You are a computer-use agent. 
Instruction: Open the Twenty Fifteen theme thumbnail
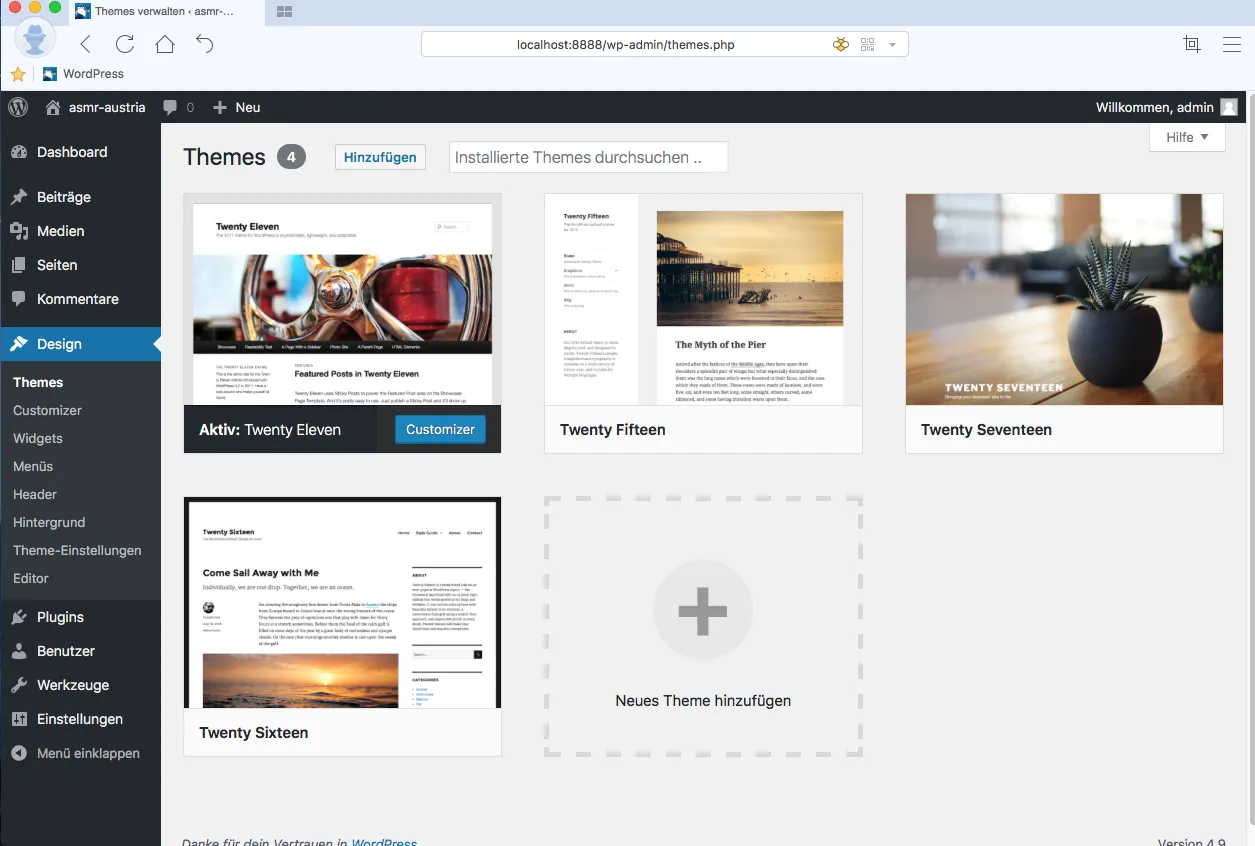[x=703, y=299]
